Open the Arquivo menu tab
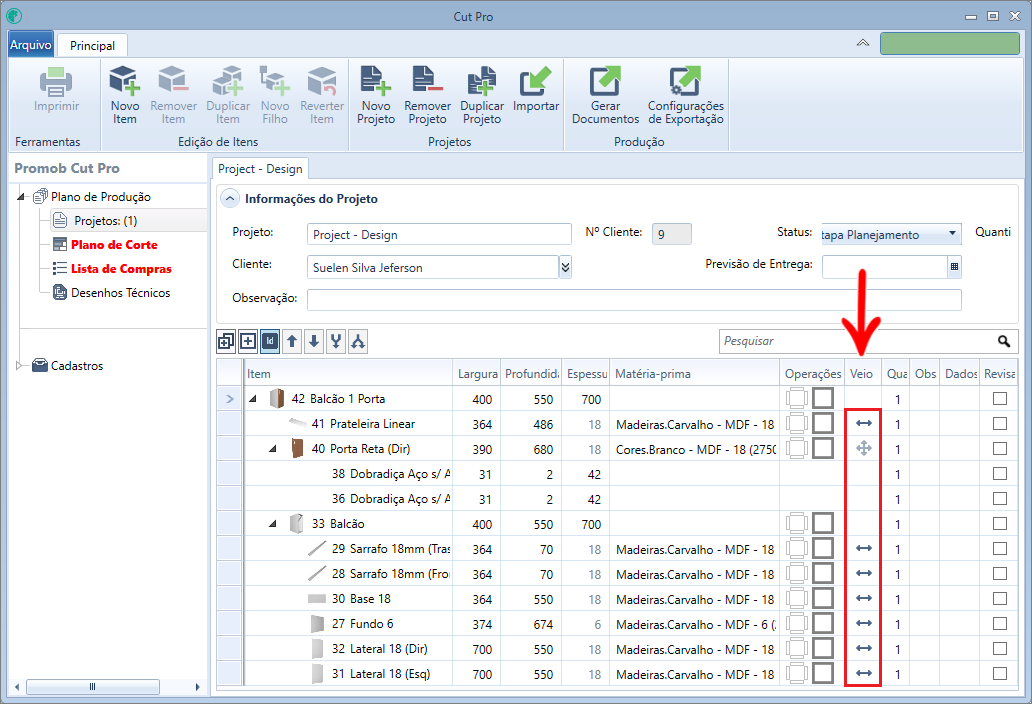Viewport: 1032px width, 704px height. point(30,45)
